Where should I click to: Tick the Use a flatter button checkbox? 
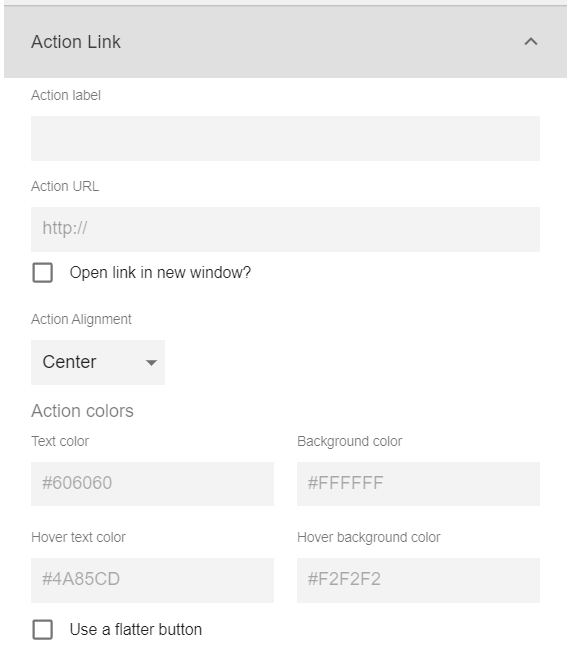click(x=42, y=630)
